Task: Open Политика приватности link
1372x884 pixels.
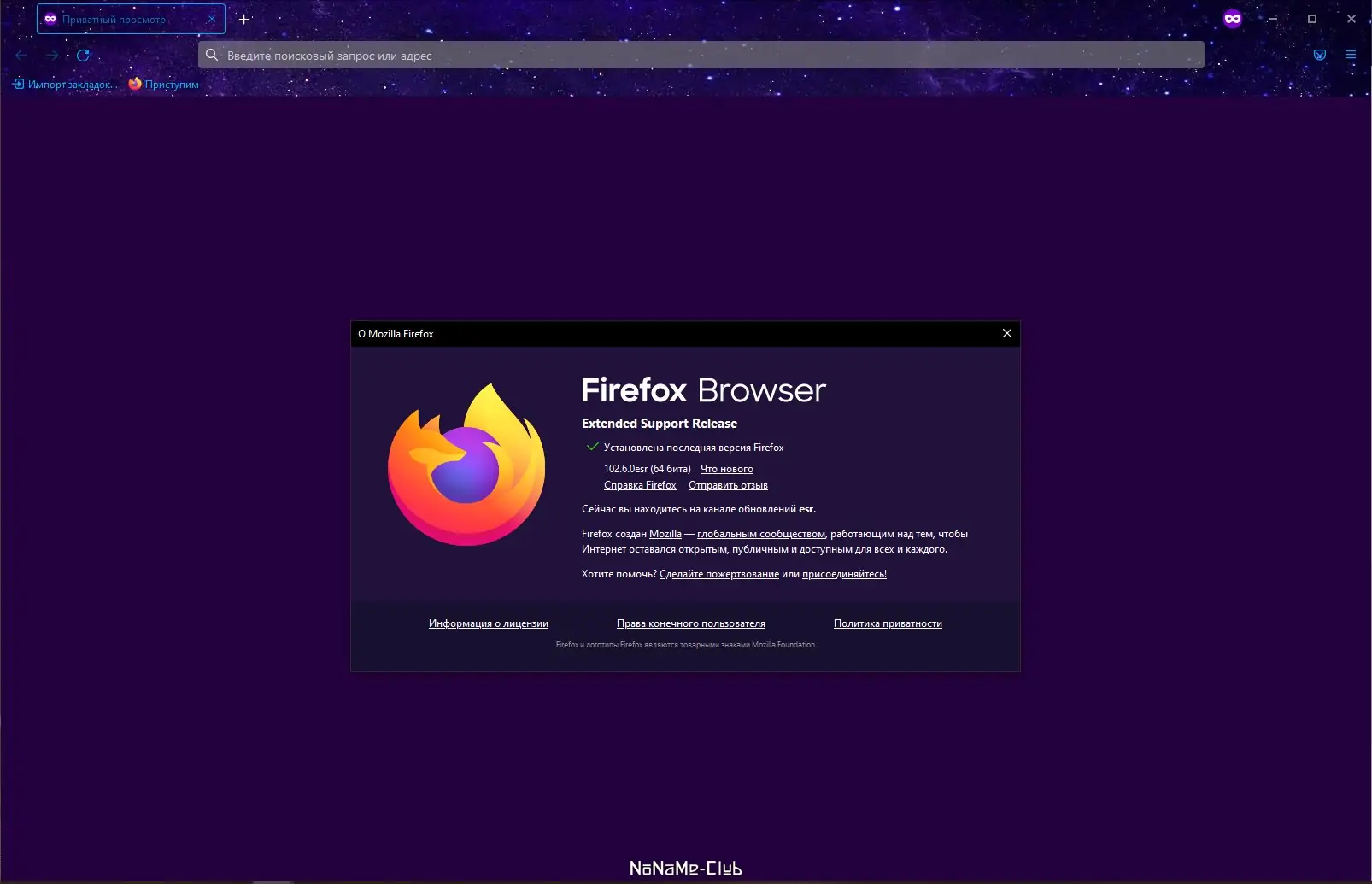Action: pyautogui.click(x=888, y=623)
